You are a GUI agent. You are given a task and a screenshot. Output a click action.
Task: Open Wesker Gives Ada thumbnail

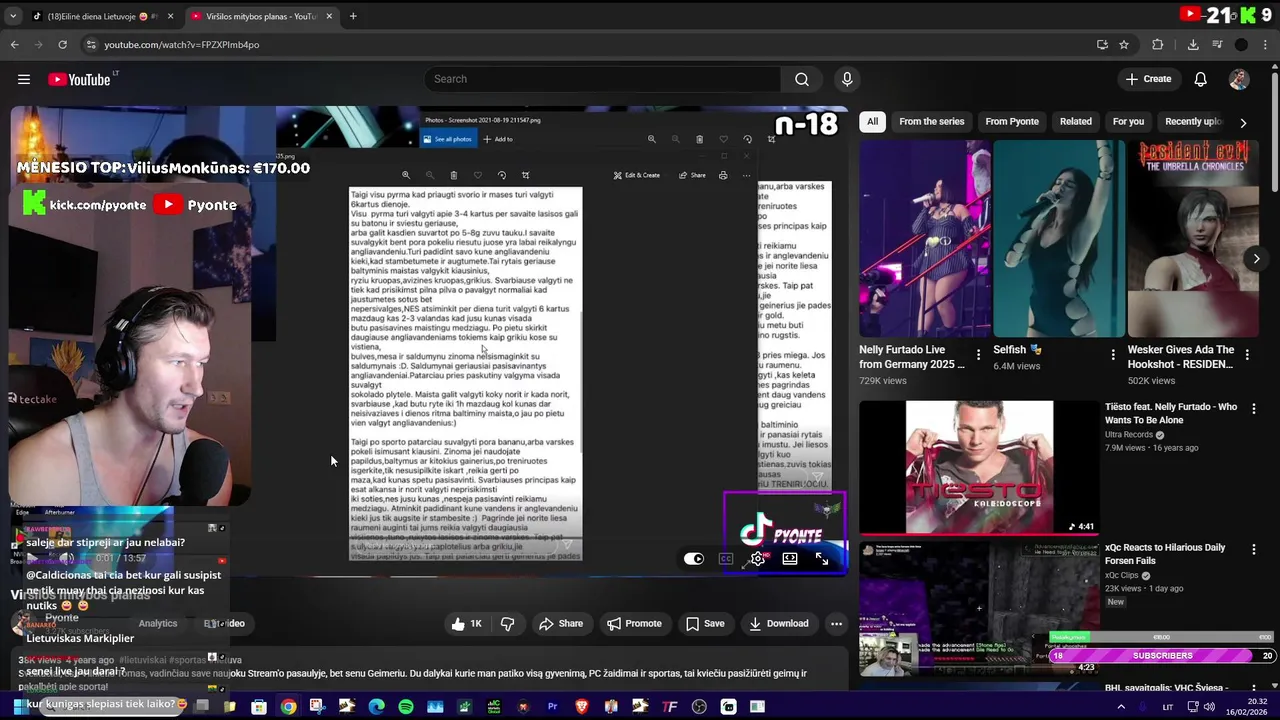tap(1193, 239)
